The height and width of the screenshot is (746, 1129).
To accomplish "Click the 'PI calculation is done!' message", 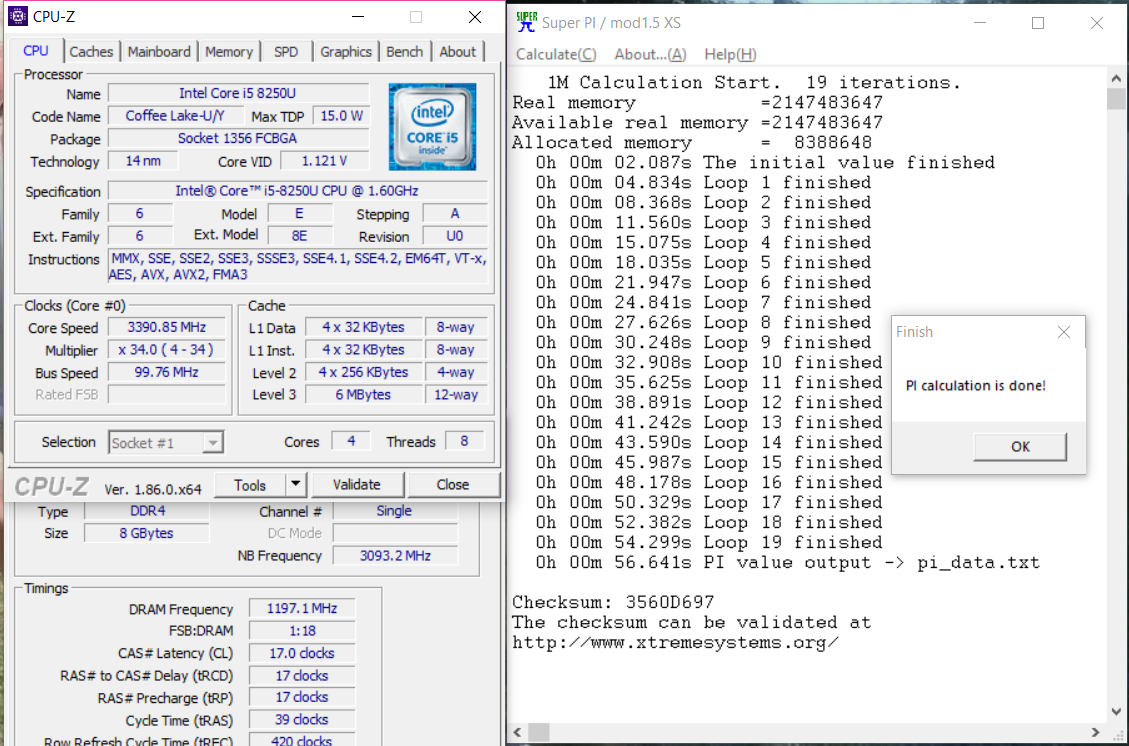I will click(x=976, y=386).
